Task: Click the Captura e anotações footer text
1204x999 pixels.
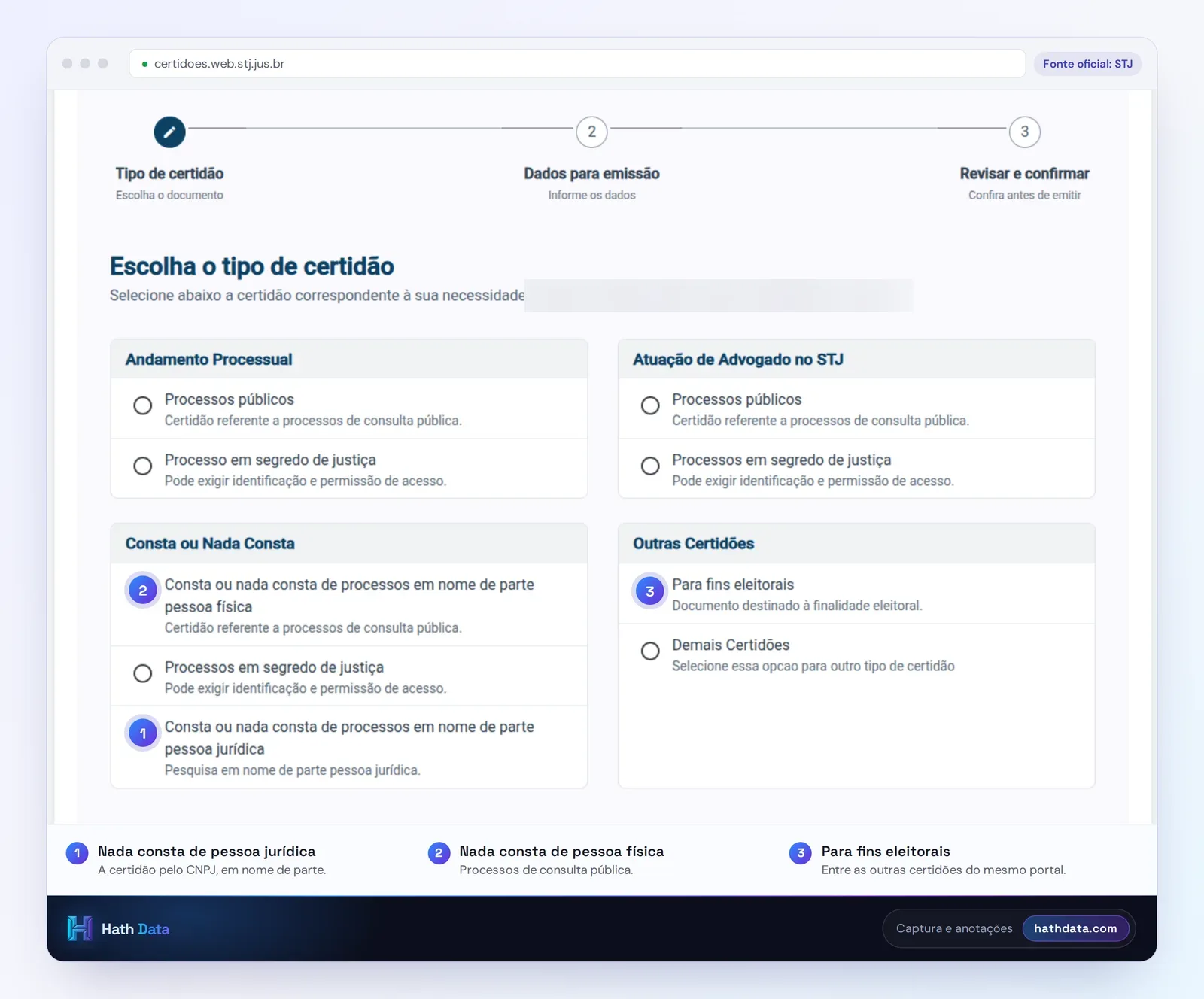Action: click(954, 928)
